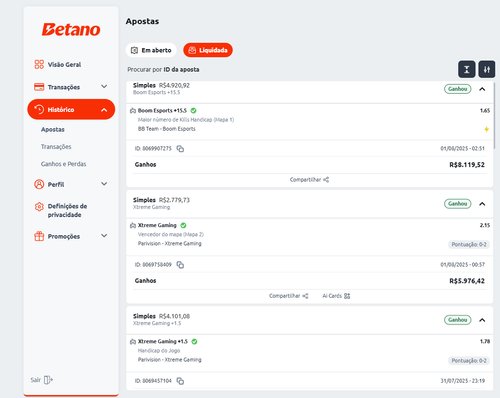The height and width of the screenshot is (398, 500).
Task: Click share icon on R$8.119,52 bet
Action: pyautogui.click(x=326, y=180)
